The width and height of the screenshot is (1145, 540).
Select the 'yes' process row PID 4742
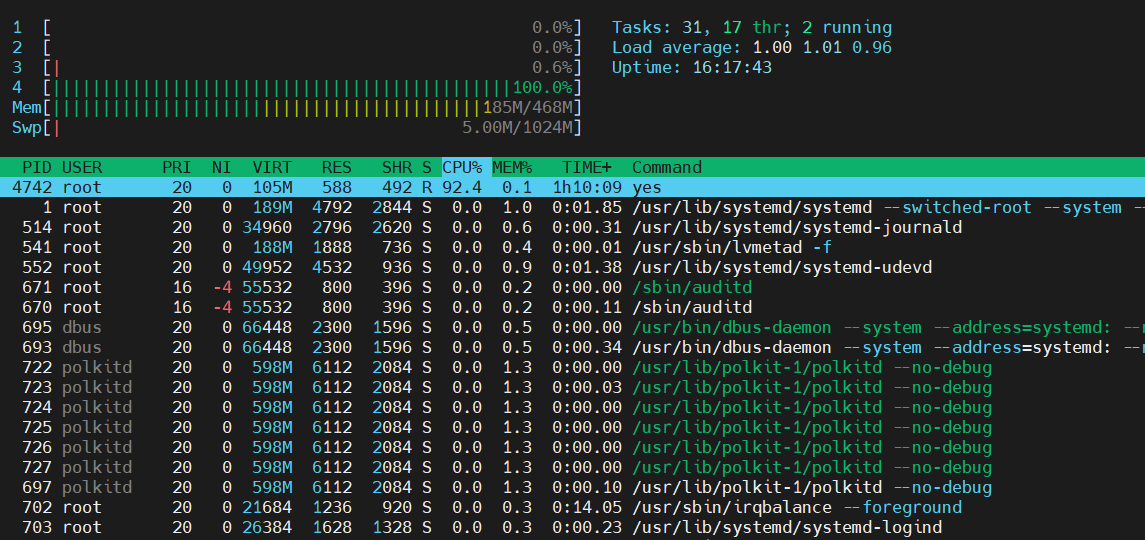click(572, 187)
